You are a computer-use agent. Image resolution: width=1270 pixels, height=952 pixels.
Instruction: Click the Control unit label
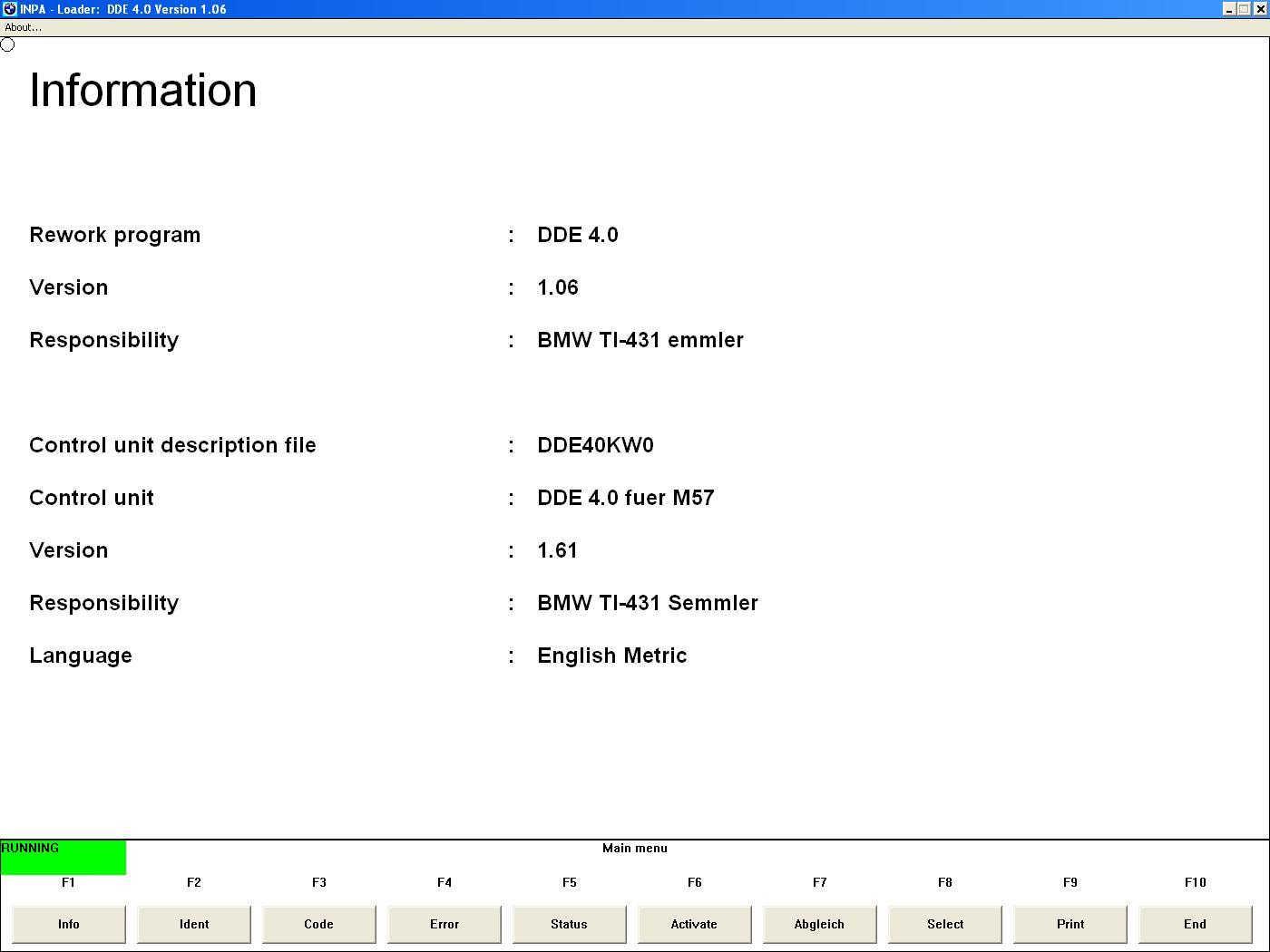click(92, 498)
